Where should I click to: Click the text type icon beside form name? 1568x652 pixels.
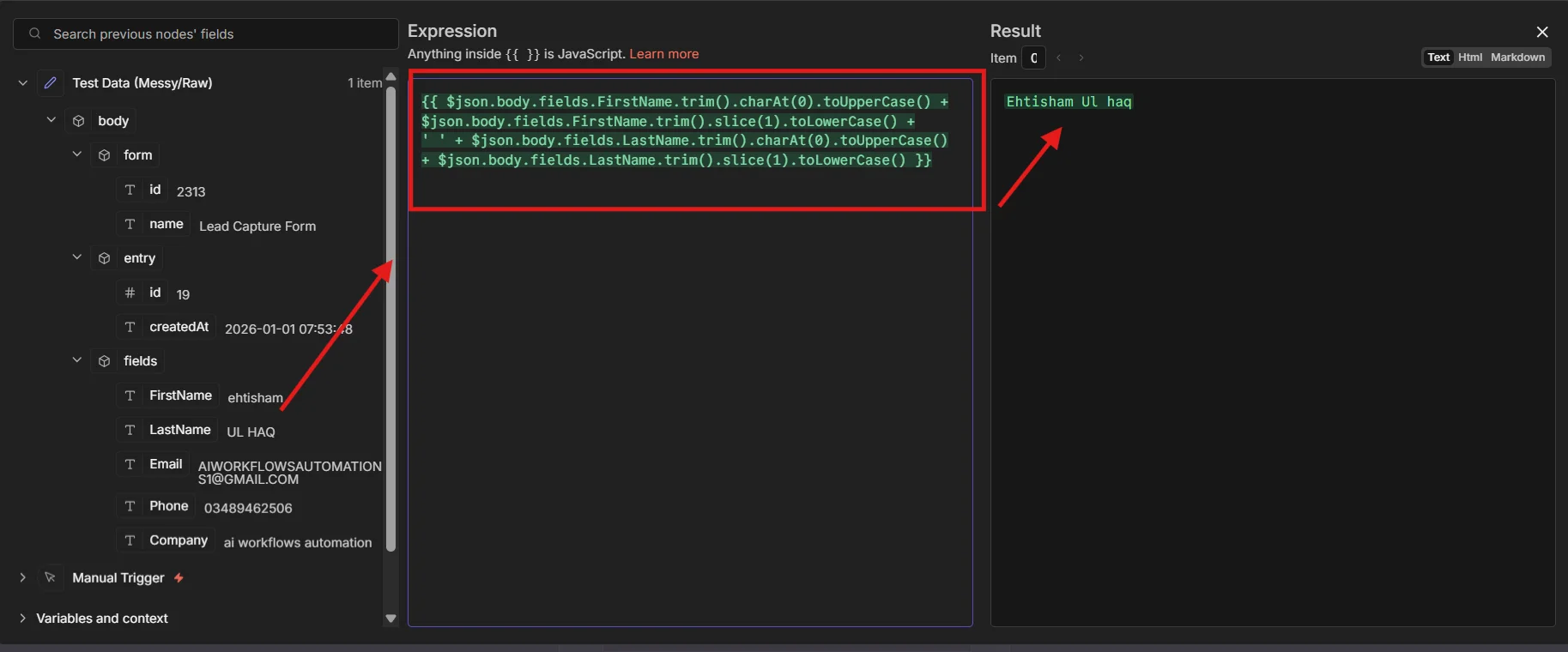tap(130, 224)
